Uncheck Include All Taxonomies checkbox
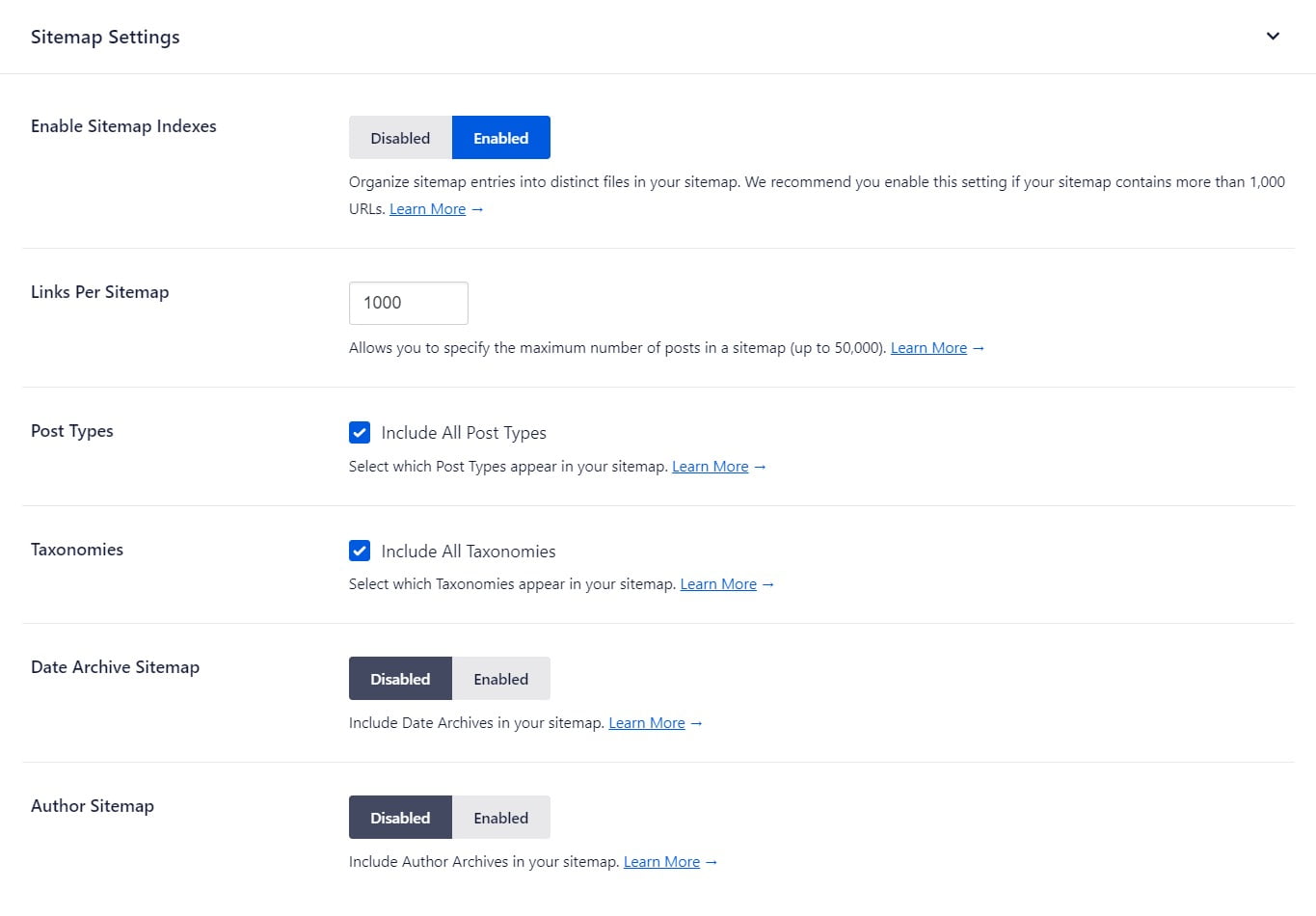1316x916 pixels. pos(360,551)
